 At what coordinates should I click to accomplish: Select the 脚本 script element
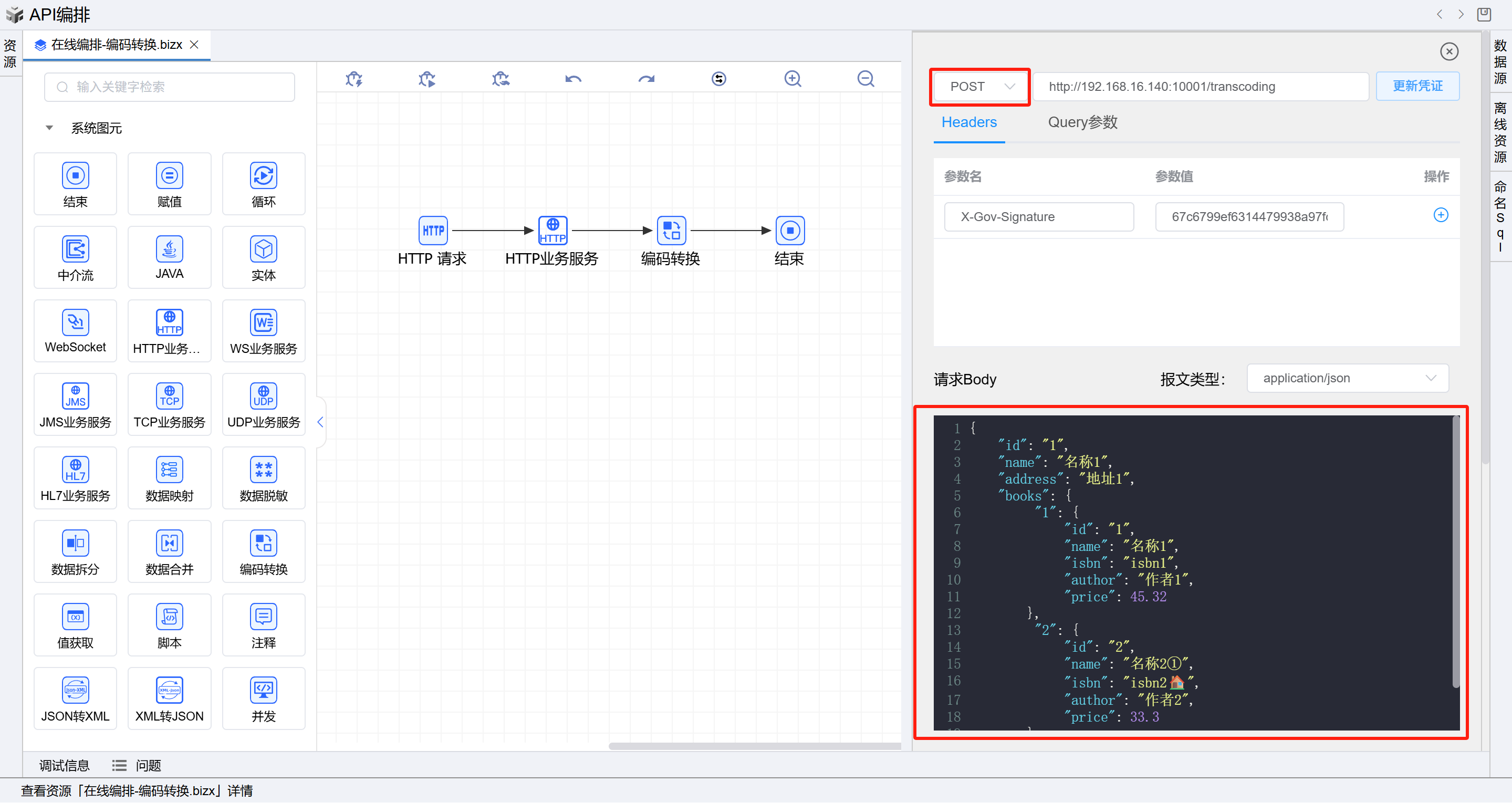pyautogui.click(x=169, y=625)
